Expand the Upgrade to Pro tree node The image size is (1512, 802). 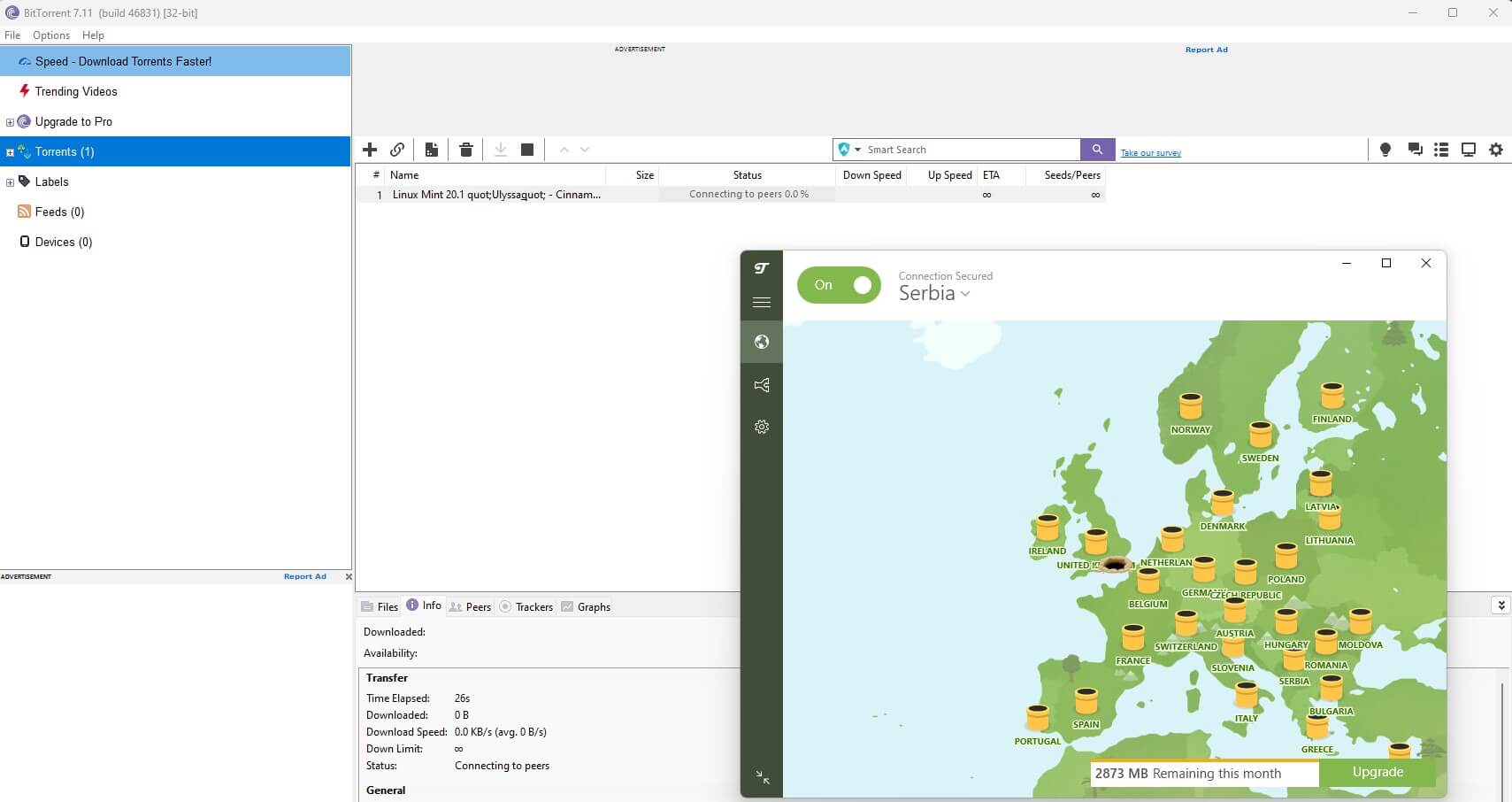tap(10, 122)
